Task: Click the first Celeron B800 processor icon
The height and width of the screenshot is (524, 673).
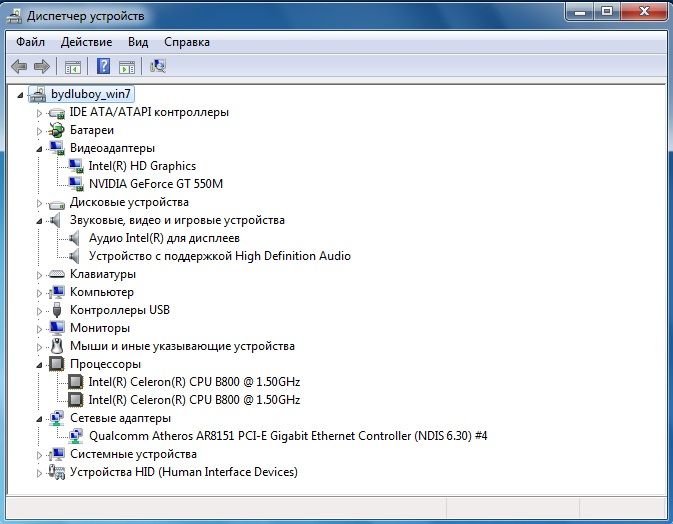Action: click(x=76, y=382)
